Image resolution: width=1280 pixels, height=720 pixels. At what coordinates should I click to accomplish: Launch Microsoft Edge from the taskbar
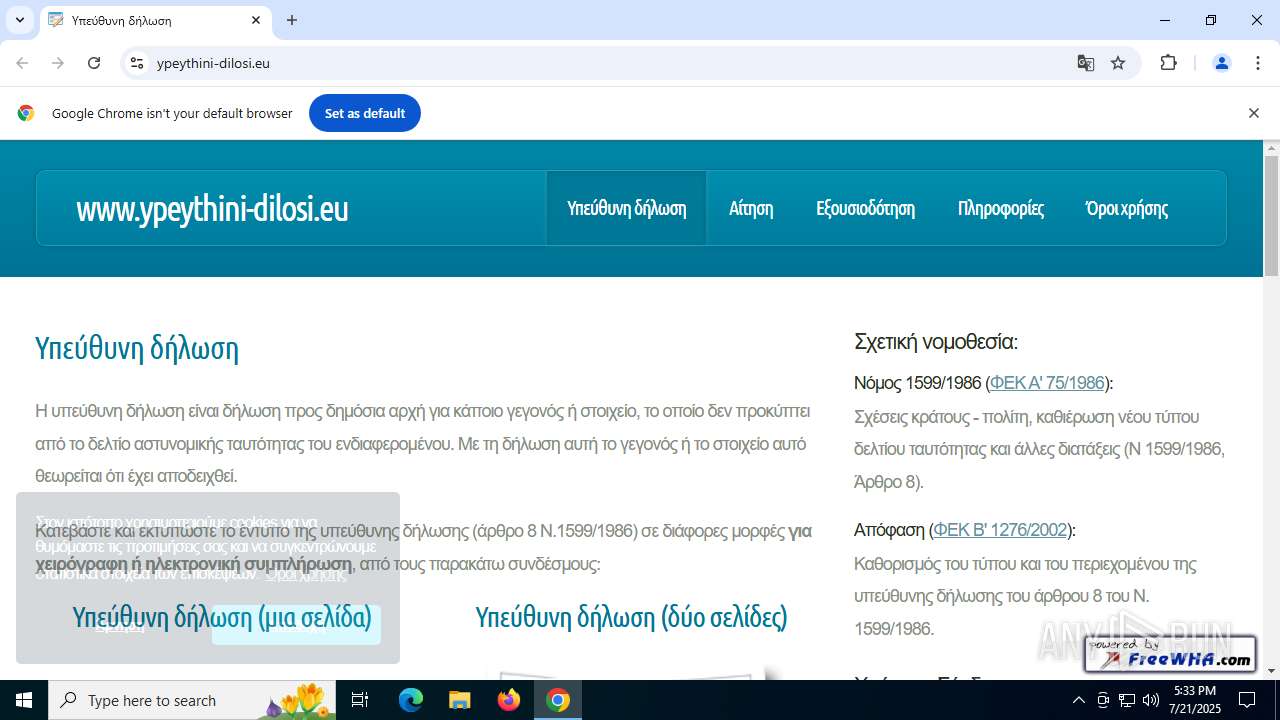tap(411, 700)
